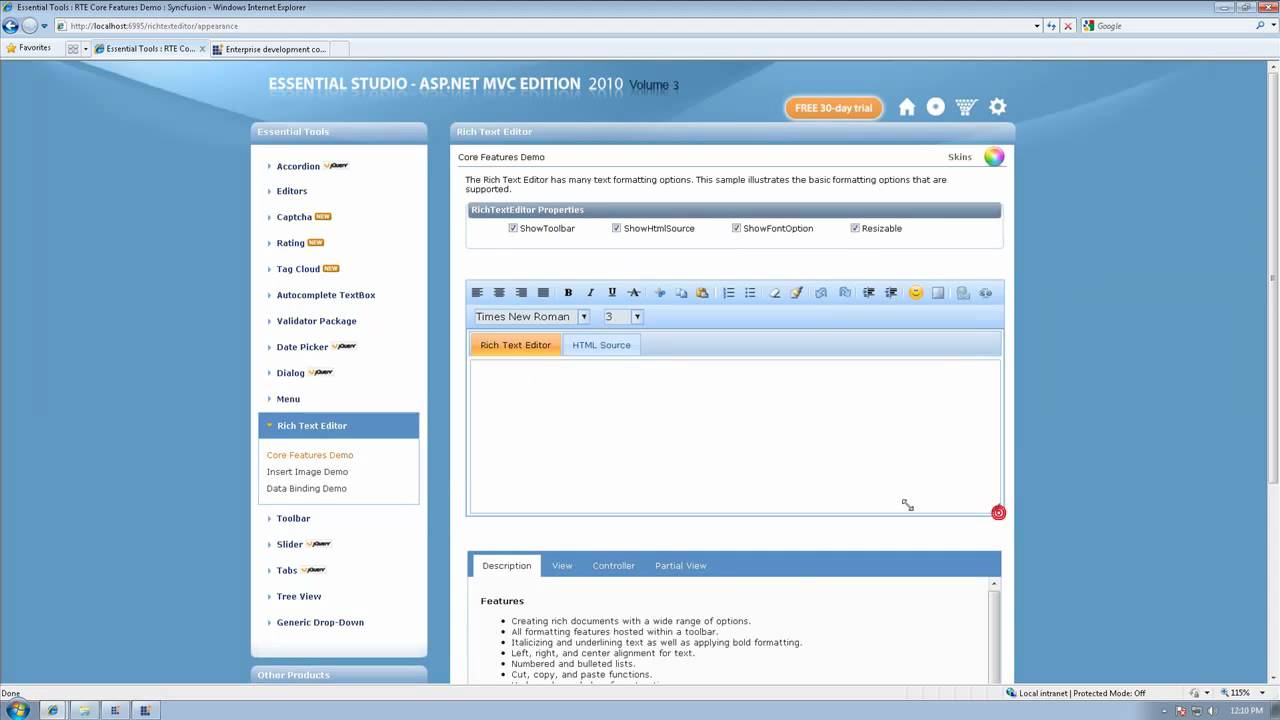Image resolution: width=1280 pixels, height=720 pixels.
Task: Justify text in editor toolbar
Action: tap(543, 293)
